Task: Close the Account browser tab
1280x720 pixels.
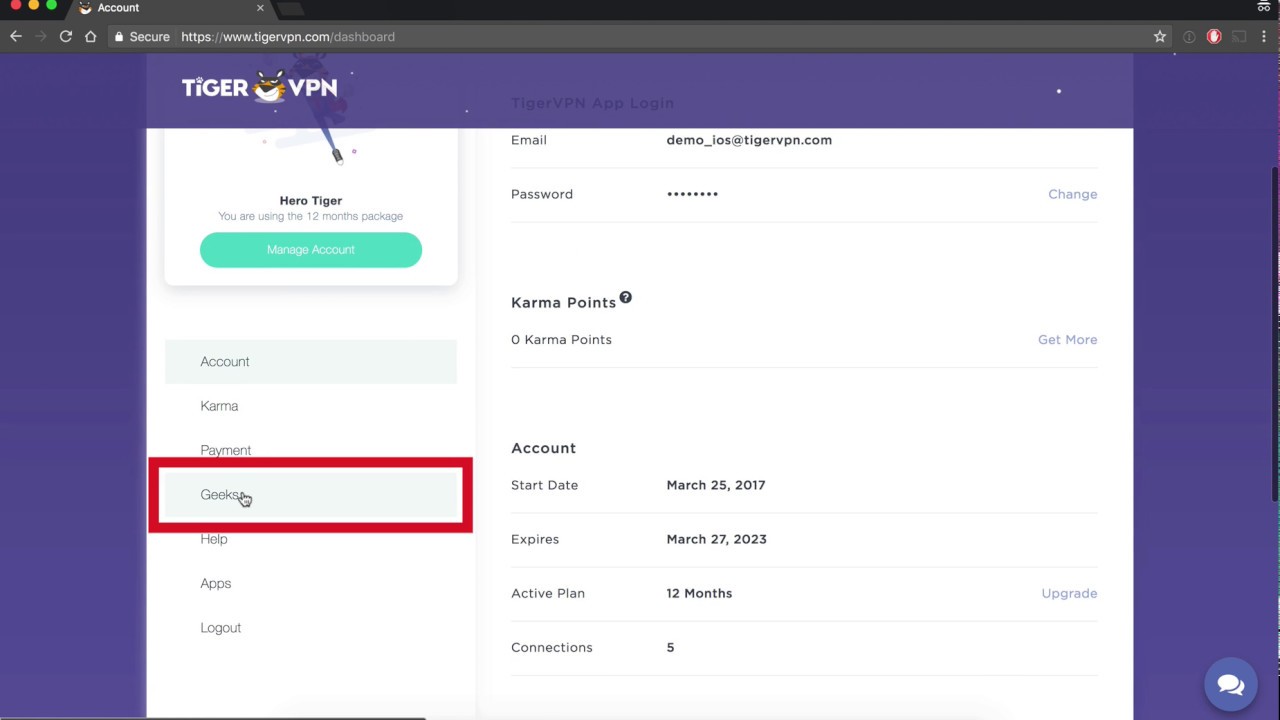Action: (x=260, y=8)
